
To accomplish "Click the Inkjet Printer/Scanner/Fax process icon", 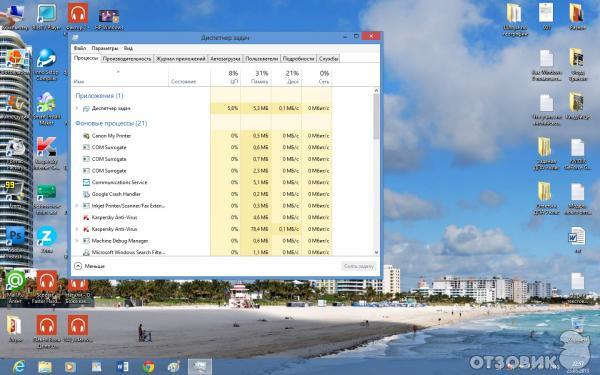I will pos(86,206).
